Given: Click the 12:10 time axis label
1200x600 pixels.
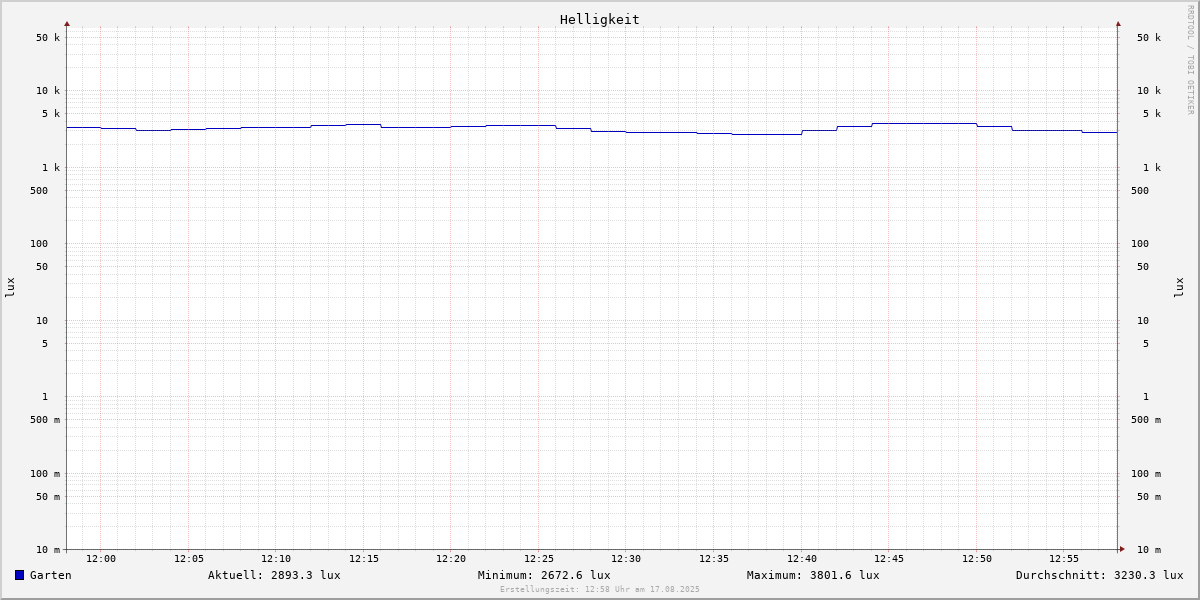Looking at the screenshot, I should (x=276, y=559).
